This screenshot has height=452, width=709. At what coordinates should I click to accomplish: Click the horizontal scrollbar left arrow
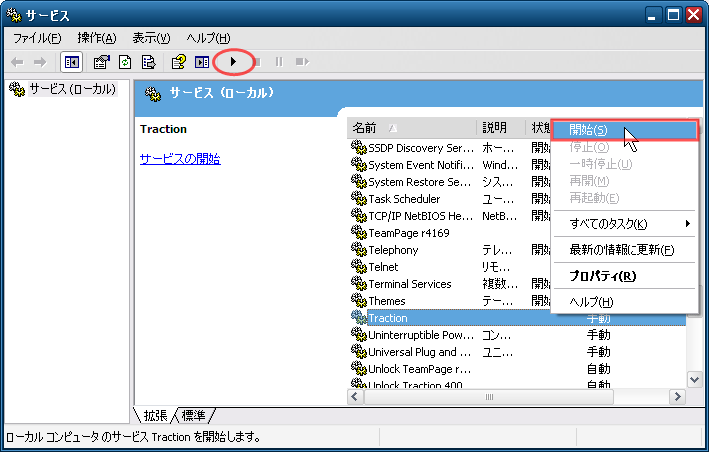click(x=355, y=397)
